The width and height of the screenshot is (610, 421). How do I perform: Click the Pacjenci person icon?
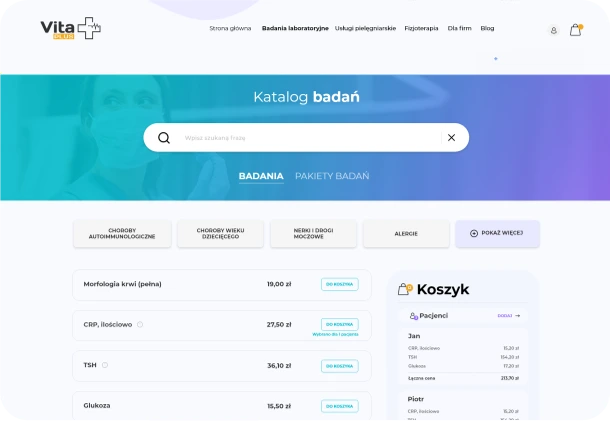coord(414,316)
